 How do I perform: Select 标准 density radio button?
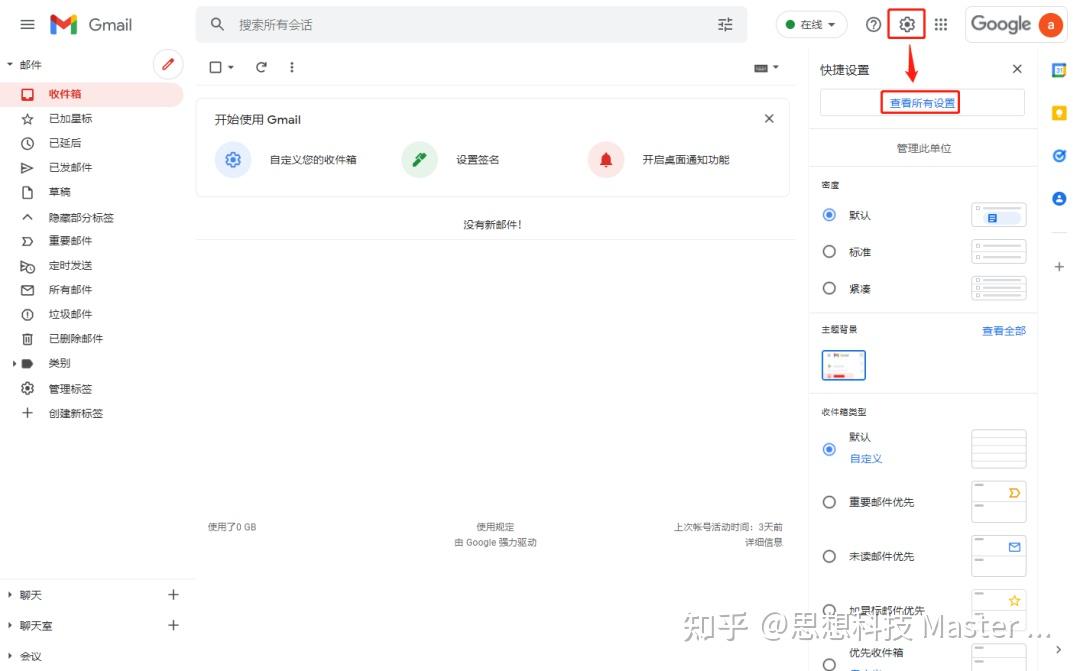tap(829, 251)
